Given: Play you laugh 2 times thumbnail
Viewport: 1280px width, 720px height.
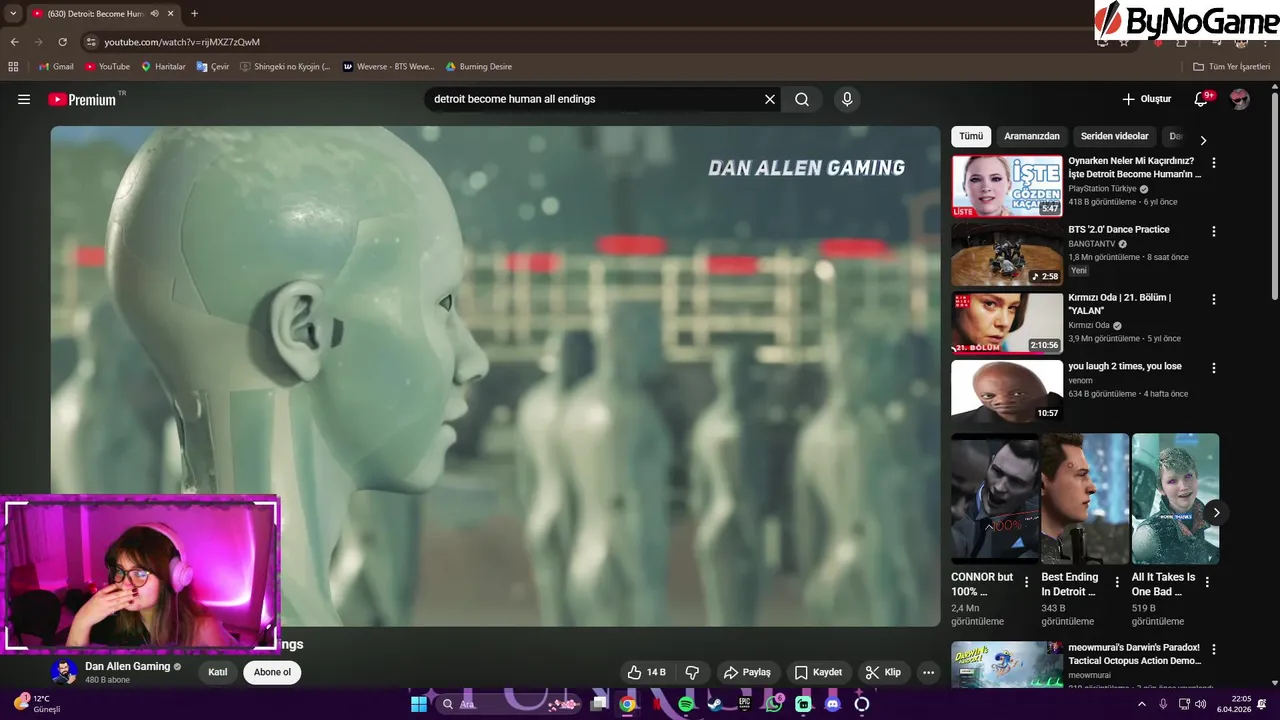Looking at the screenshot, I should pyautogui.click(x=1007, y=391).
